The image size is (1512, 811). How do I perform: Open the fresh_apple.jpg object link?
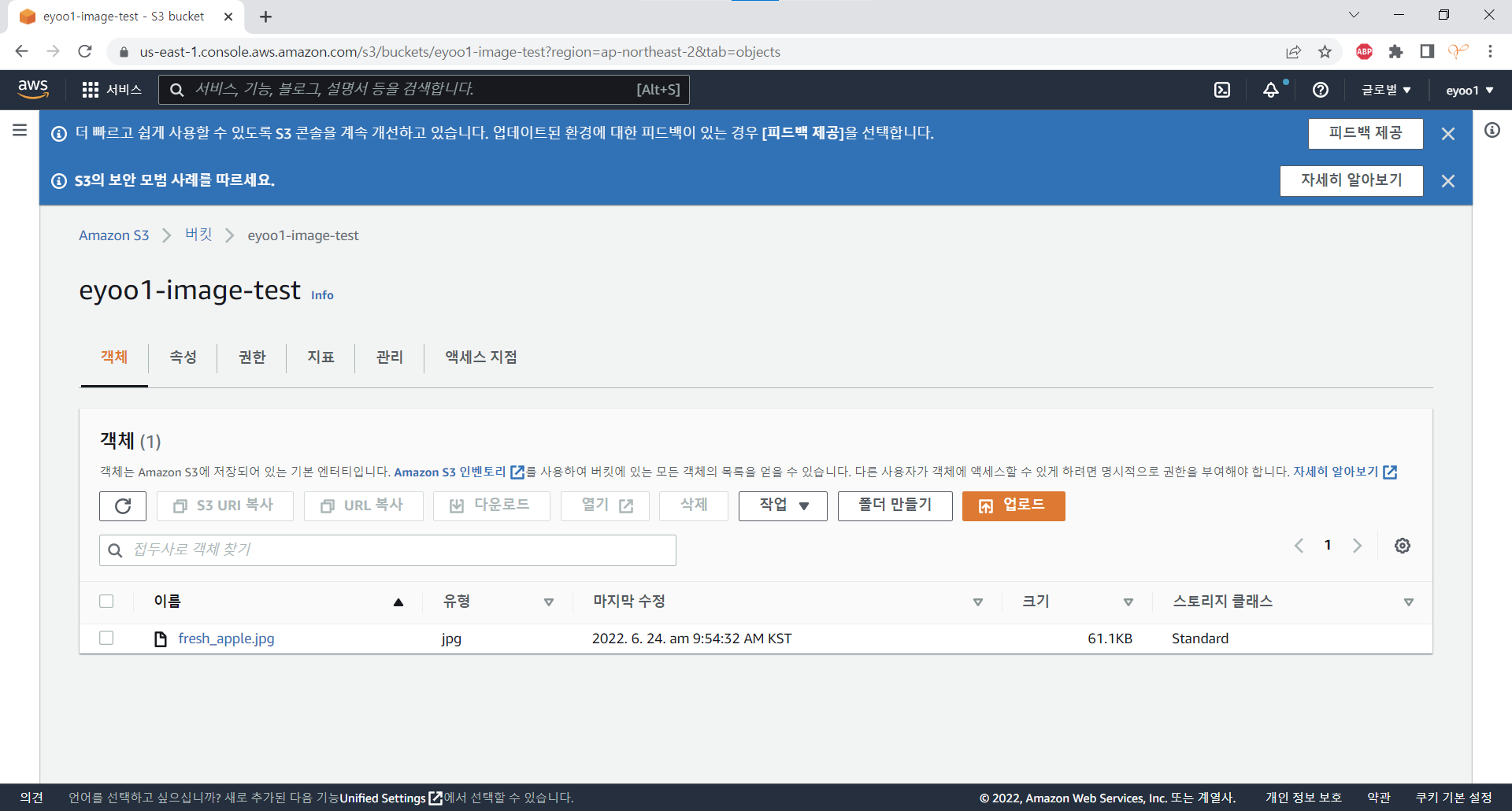coord(227,639)
